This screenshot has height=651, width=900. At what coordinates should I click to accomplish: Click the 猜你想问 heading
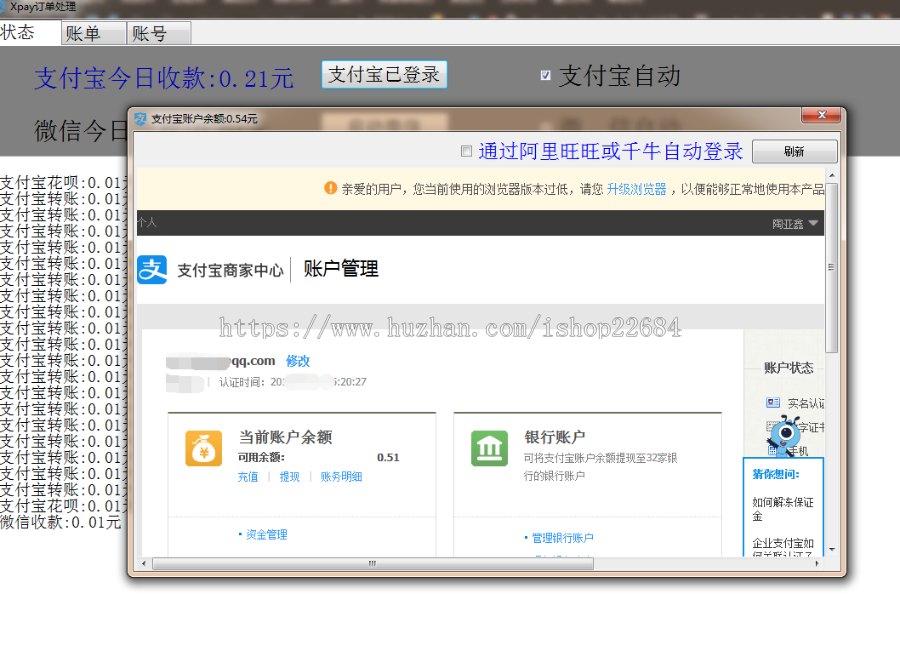[x=776, y=474]
